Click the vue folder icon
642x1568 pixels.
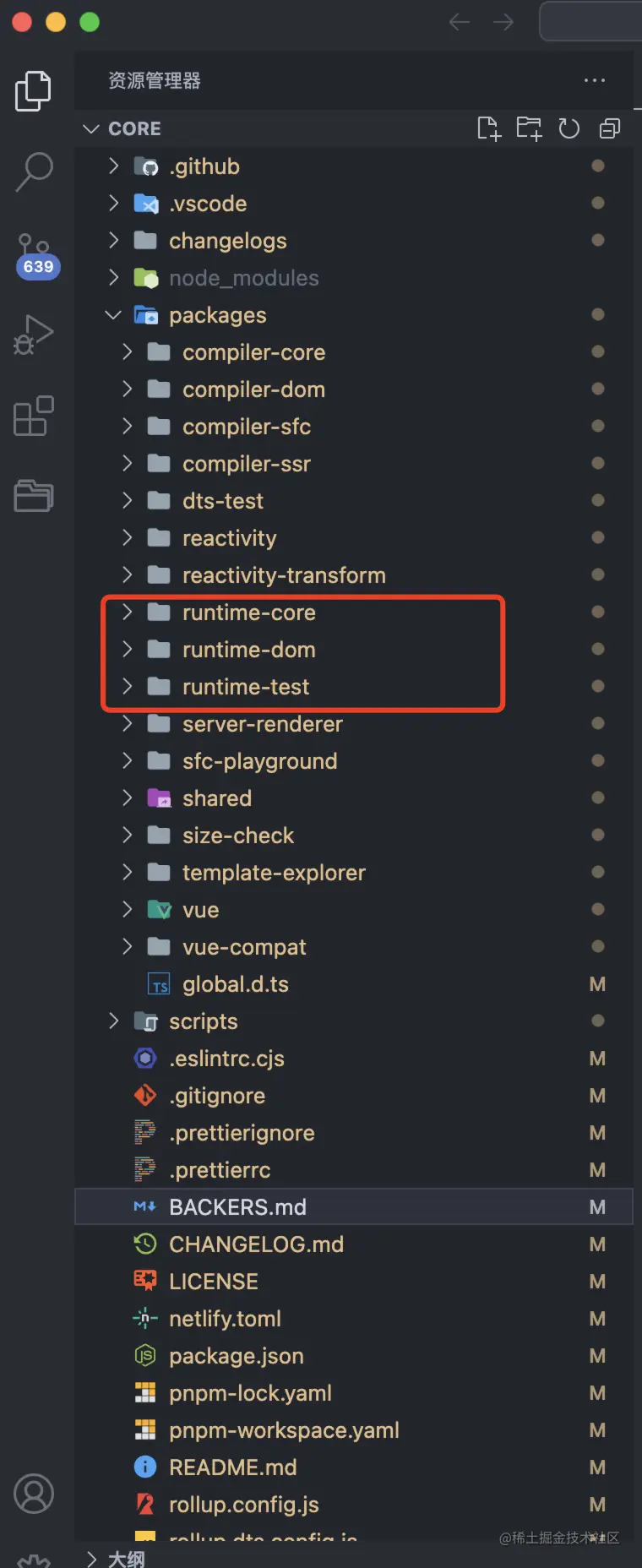tap(159, 910)
